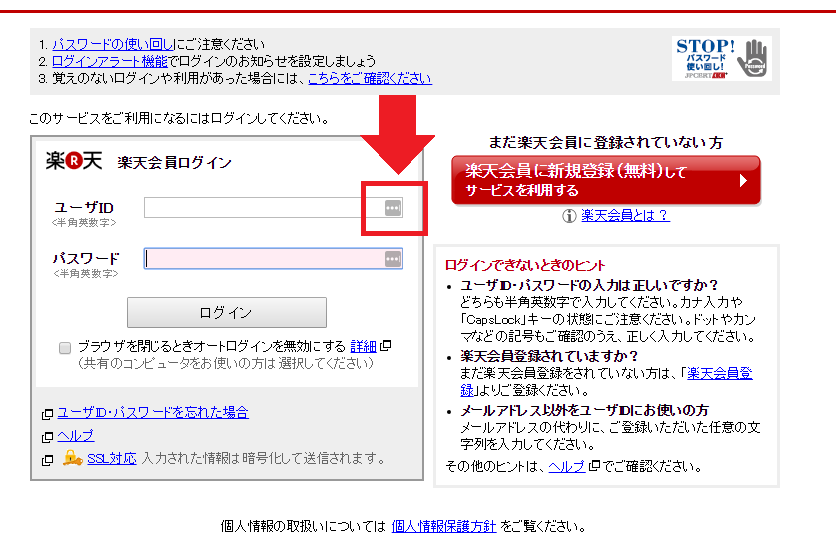The height and width of the screenshot is (537, 836).
Task: Click external-window icon before SSL対応
Action: pos(47,460)
